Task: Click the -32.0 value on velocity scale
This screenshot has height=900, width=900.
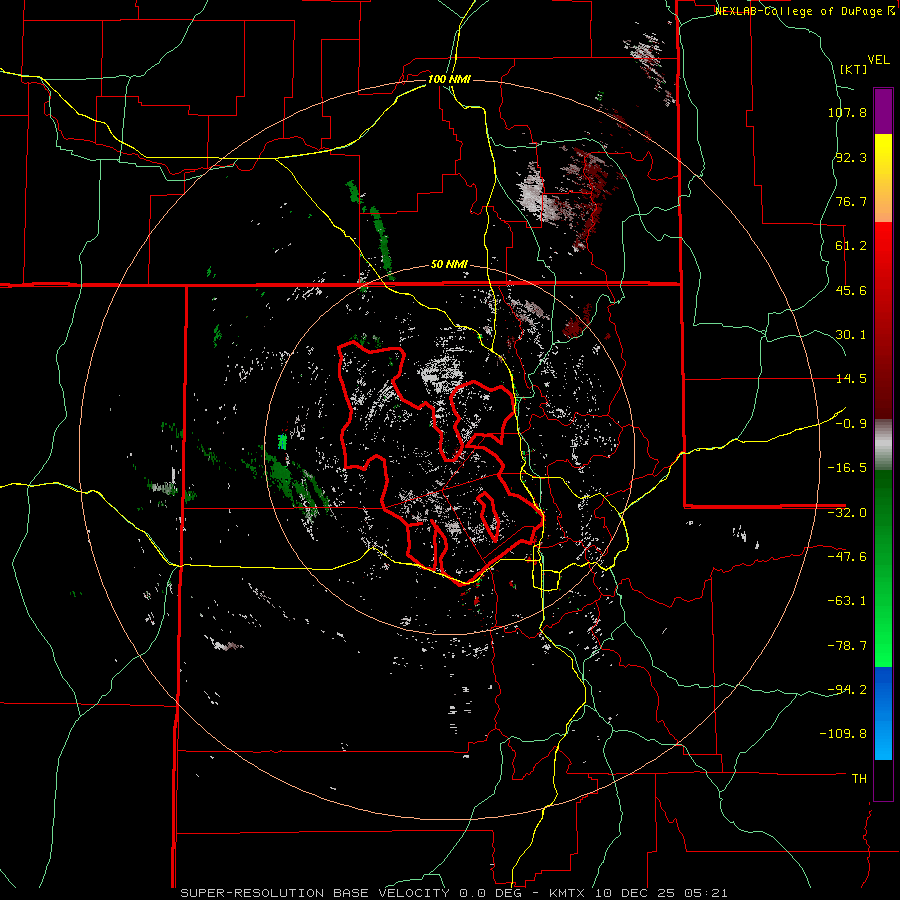Action: (847, 513)
